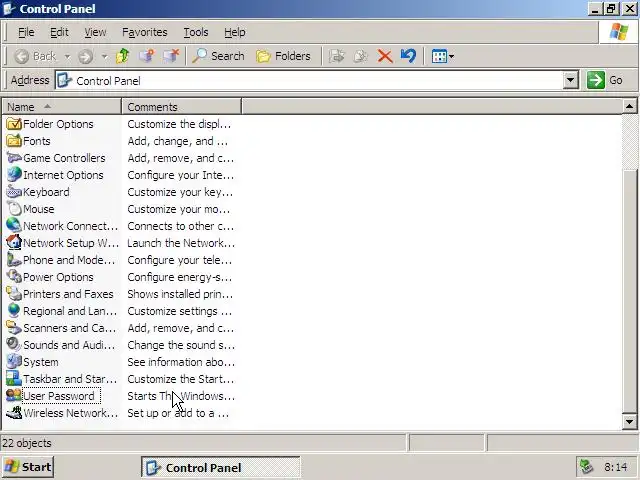Click the red Delete toolbar icon
This screenshot has height=480, width=640.
point(384,56)
